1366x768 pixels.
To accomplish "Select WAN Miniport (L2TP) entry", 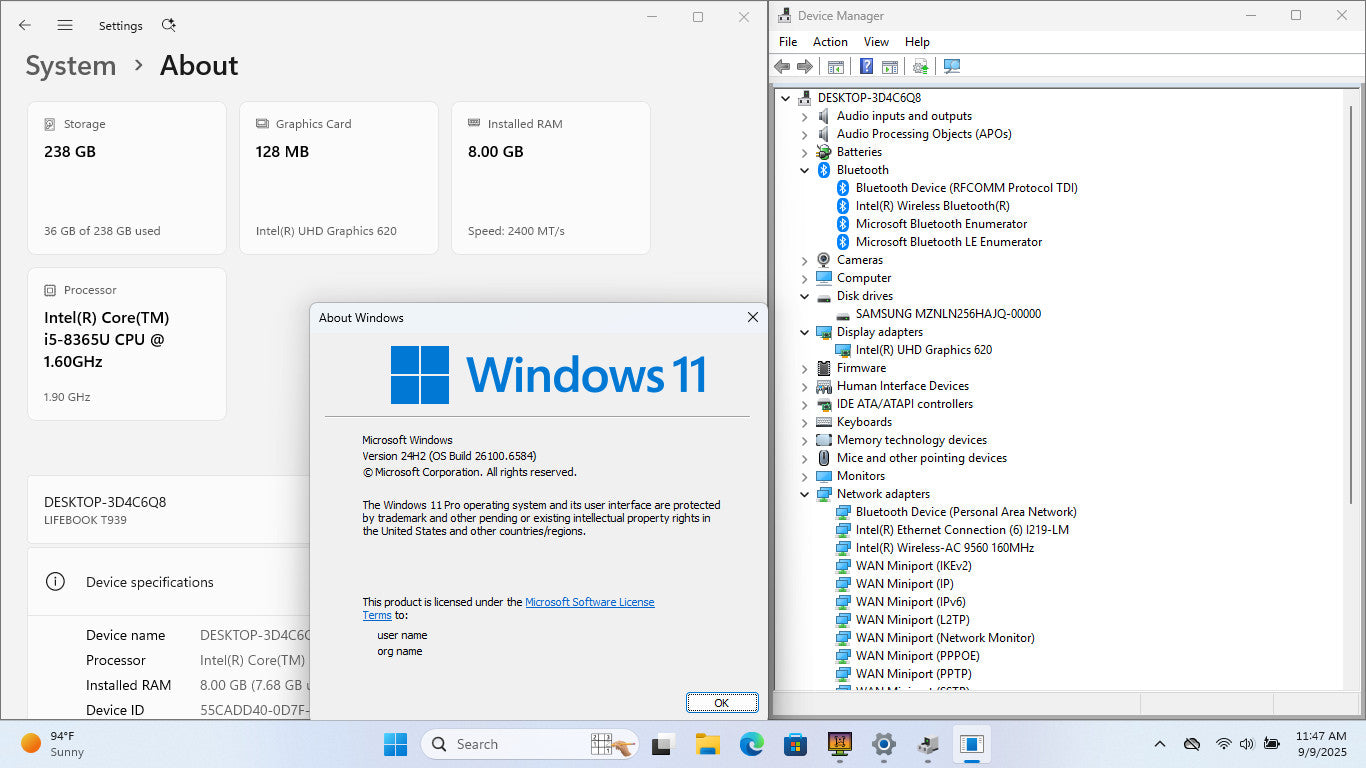I will (x=912, y=620).
